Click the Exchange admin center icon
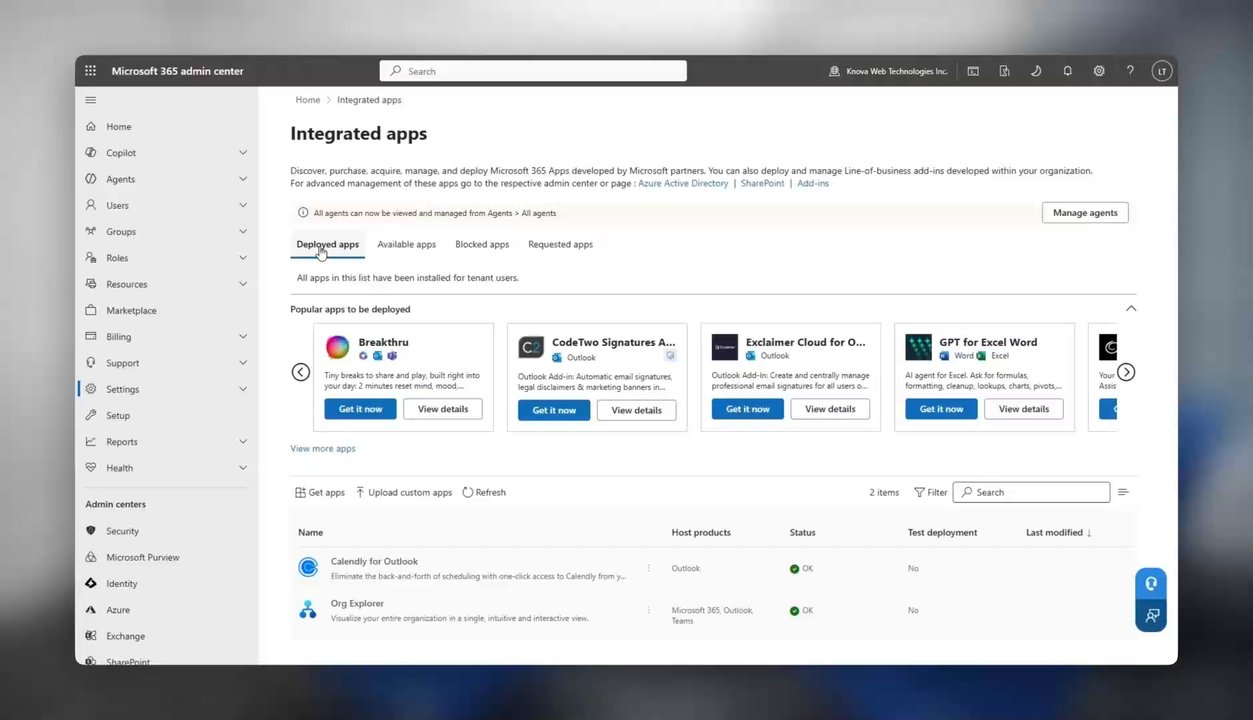1253x720 pixels. click(91, 636)
